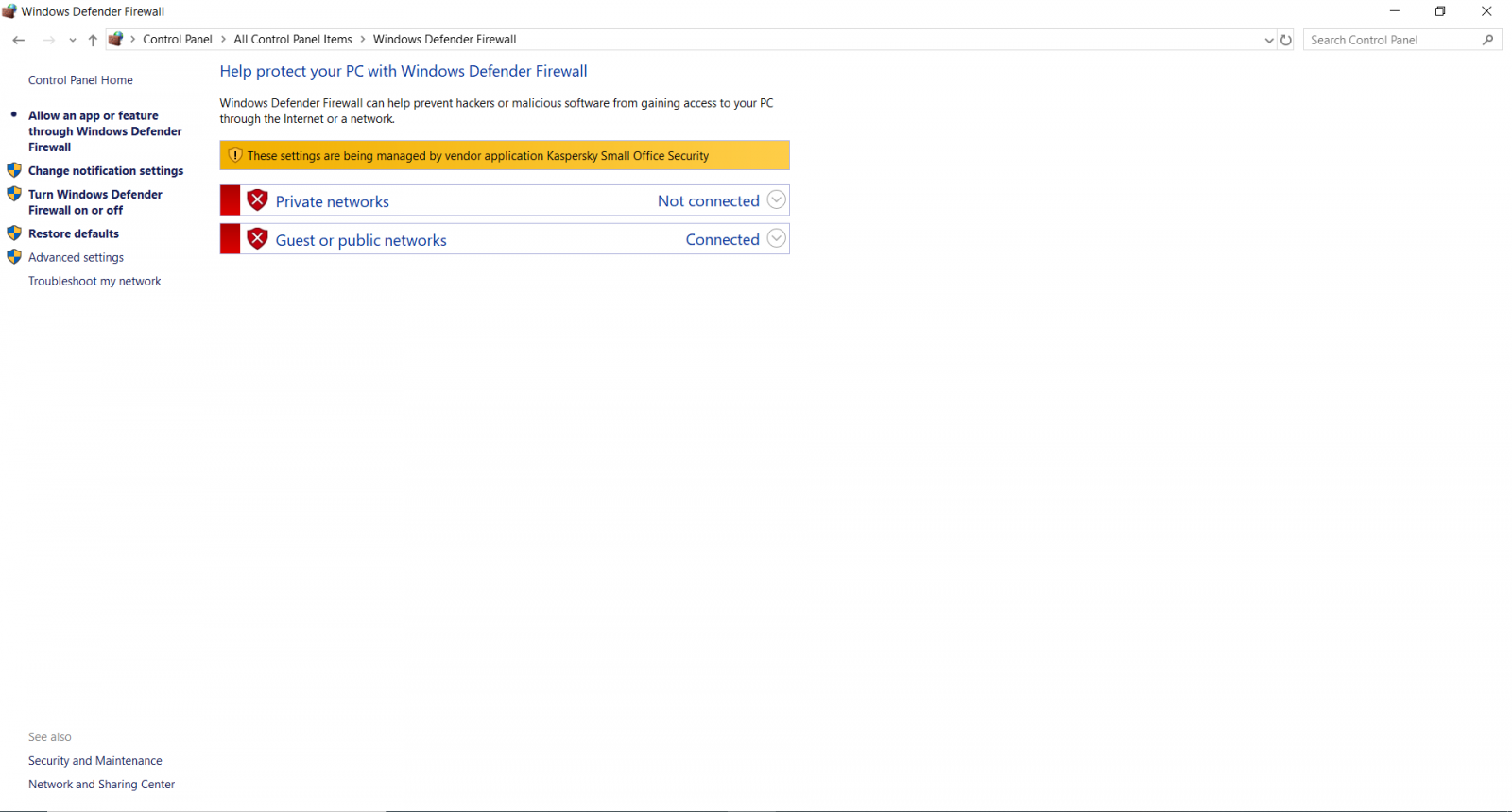Expand Guest or public networks chevron
This screenshot has height=812, width=1512.
776,239
